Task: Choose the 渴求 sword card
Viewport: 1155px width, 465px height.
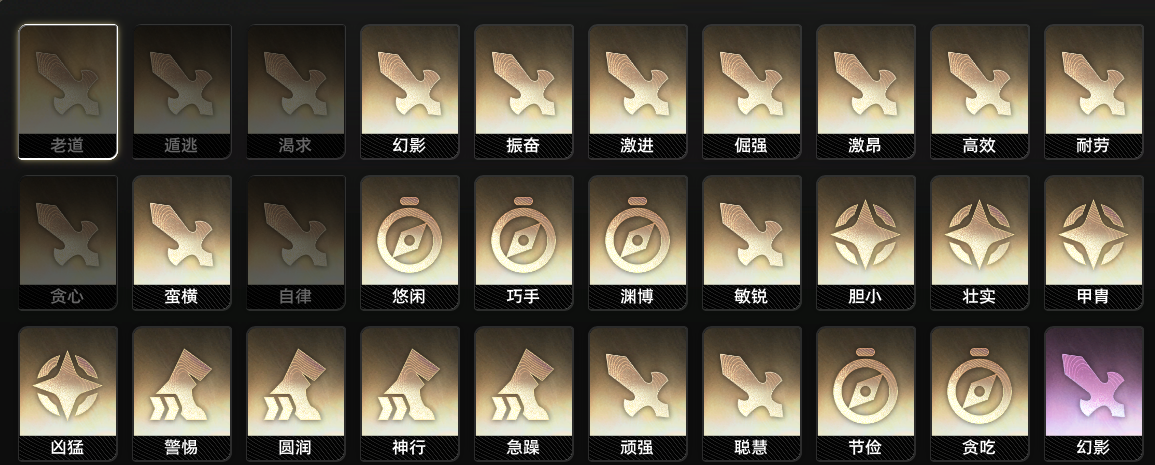Action: (296, 91)
